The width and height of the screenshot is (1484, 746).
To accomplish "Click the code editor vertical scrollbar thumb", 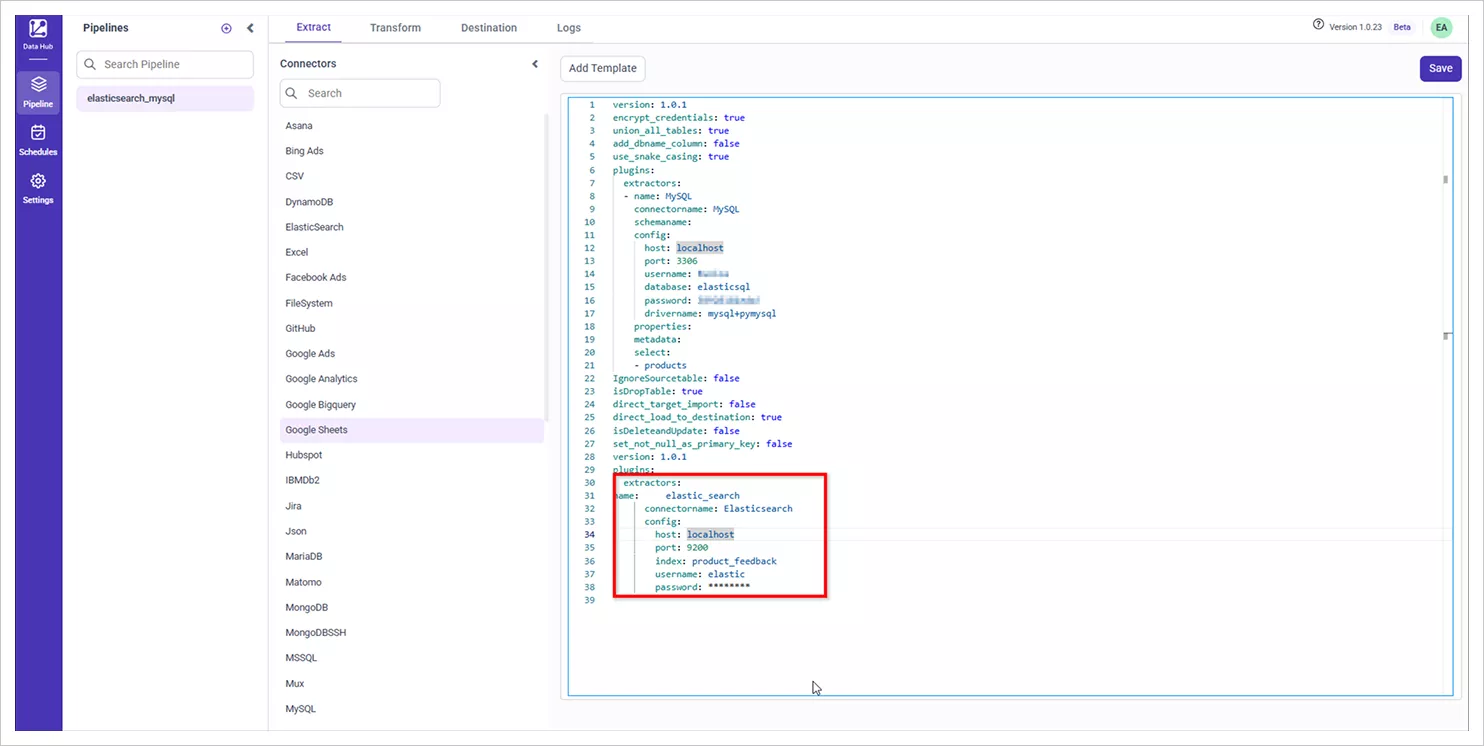I will (x=1445, y=180).
